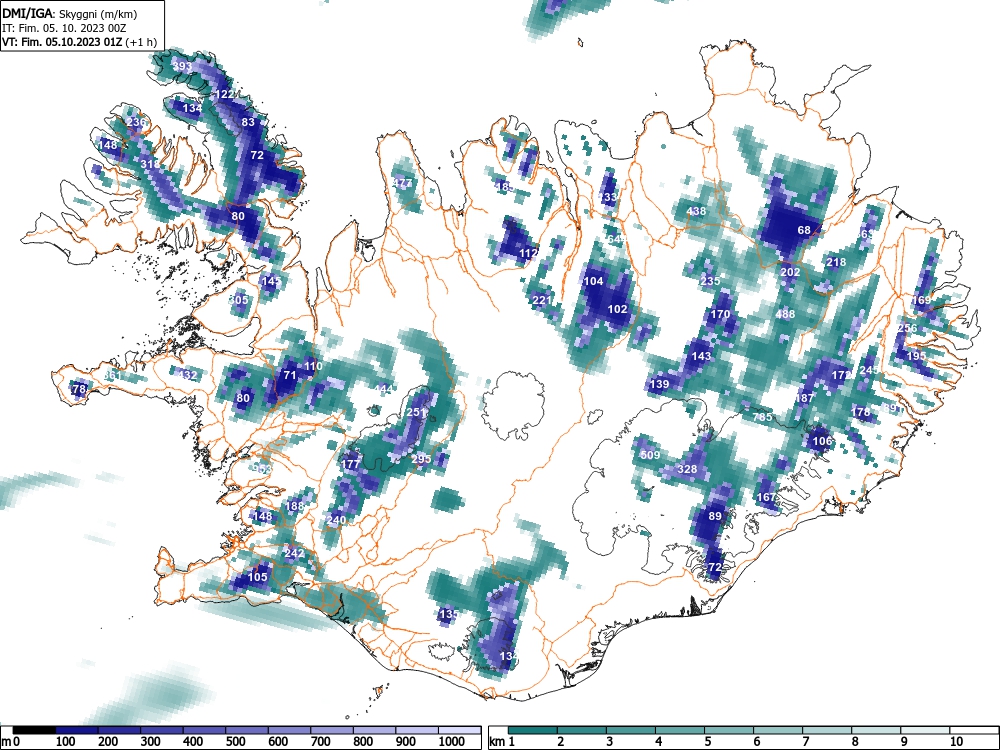Click the visibility value '240'
Screen dimensions: 1000x750
click(x=336, y=520)
